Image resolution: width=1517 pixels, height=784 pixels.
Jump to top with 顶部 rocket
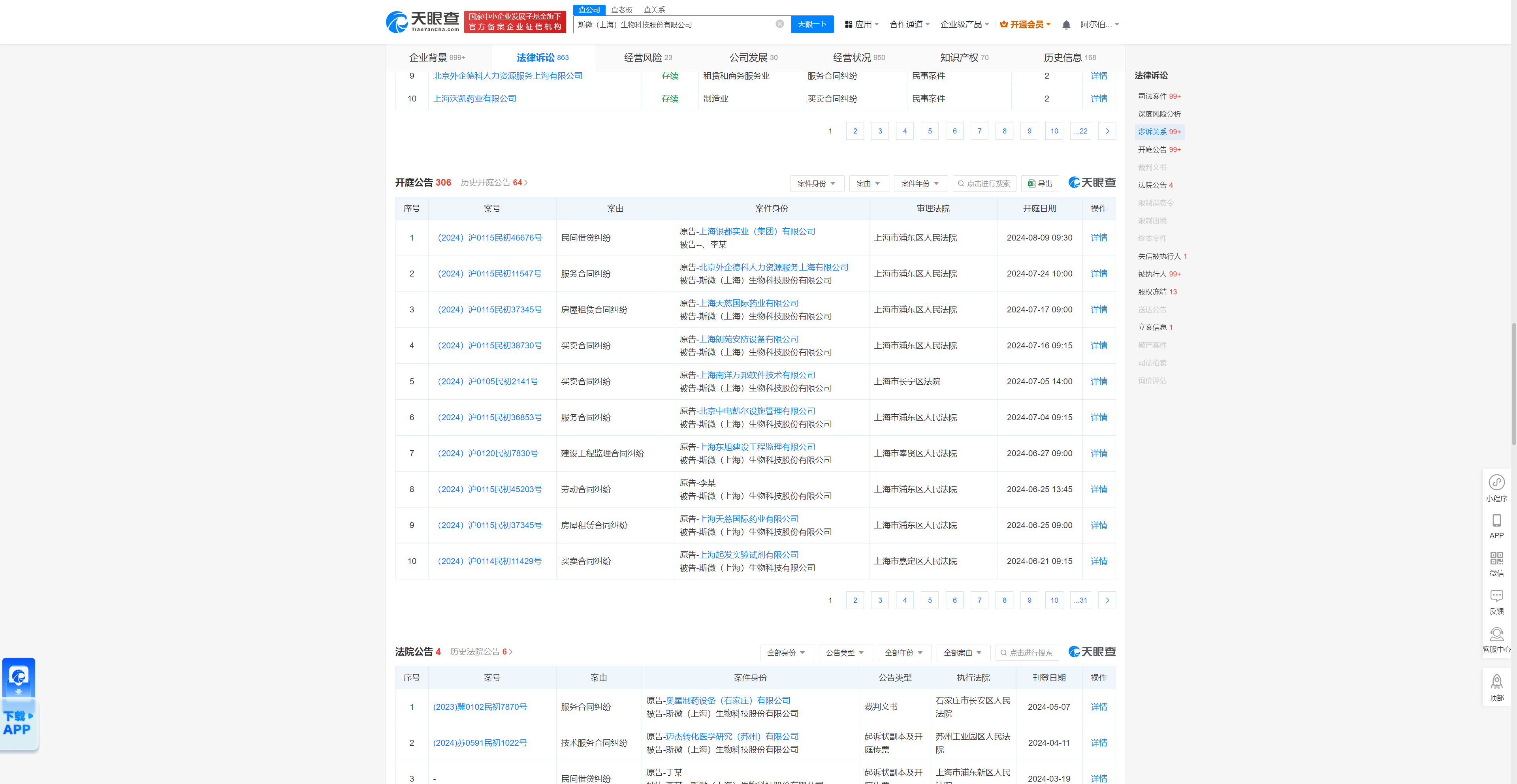[x=1496, y=688]
